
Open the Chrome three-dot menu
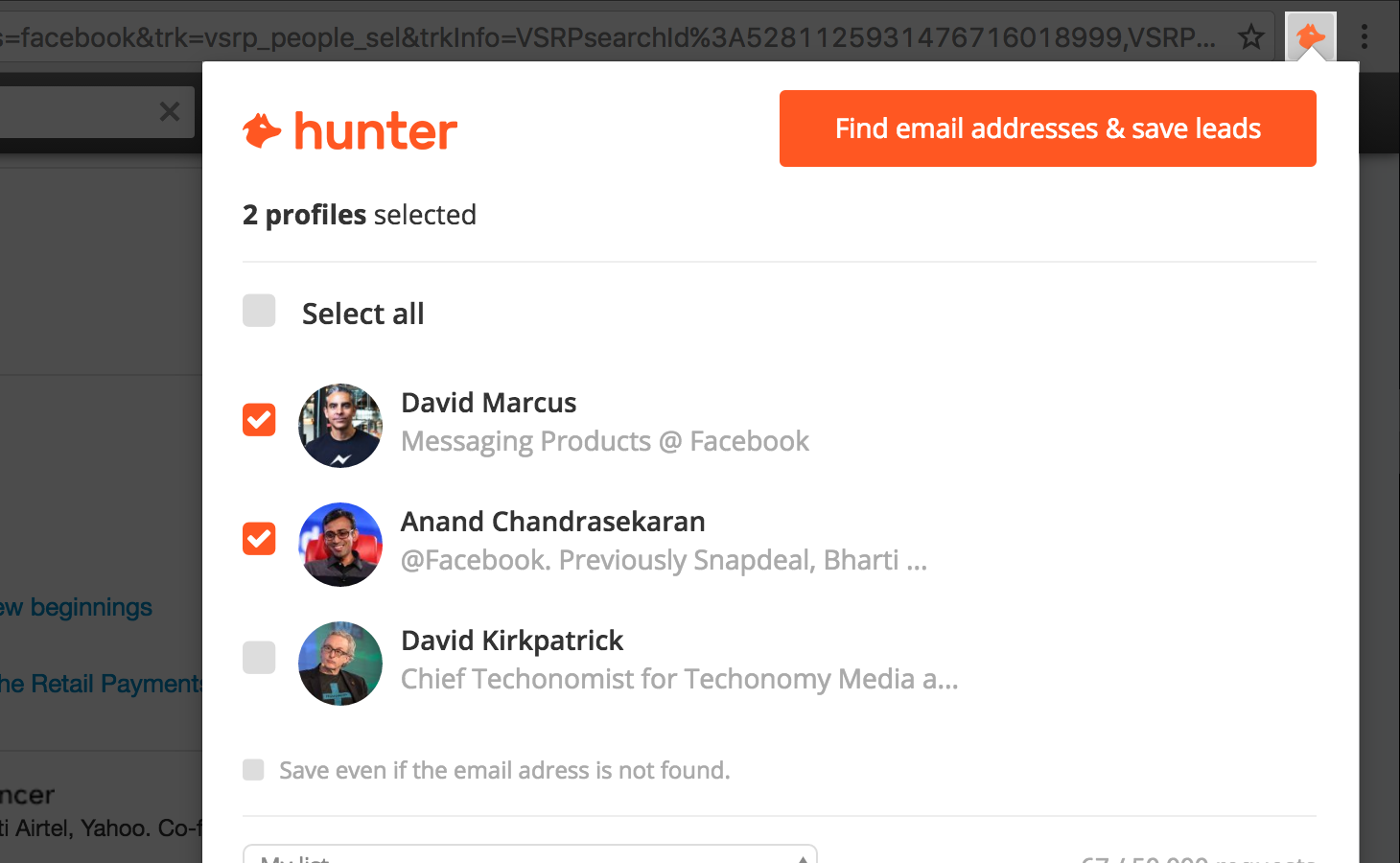tap(1364, 37)
